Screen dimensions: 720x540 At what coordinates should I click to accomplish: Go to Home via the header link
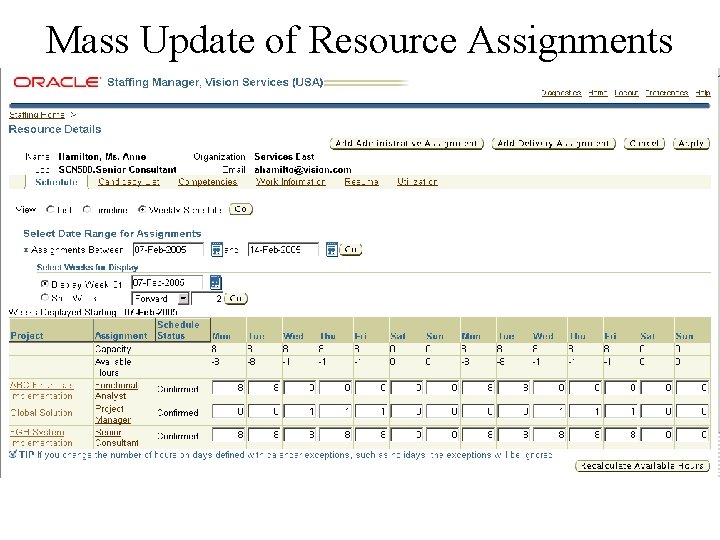[598, 93]
